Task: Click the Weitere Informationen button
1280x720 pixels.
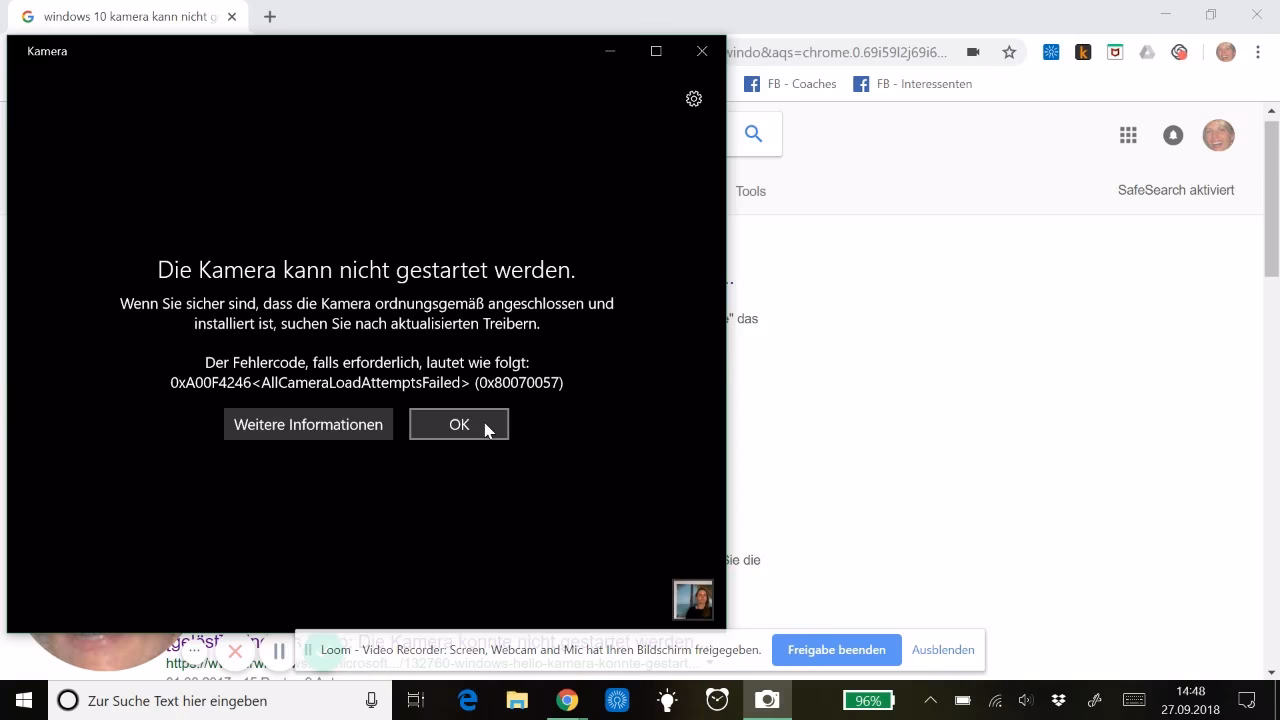Action: click(x=308, y=424)
